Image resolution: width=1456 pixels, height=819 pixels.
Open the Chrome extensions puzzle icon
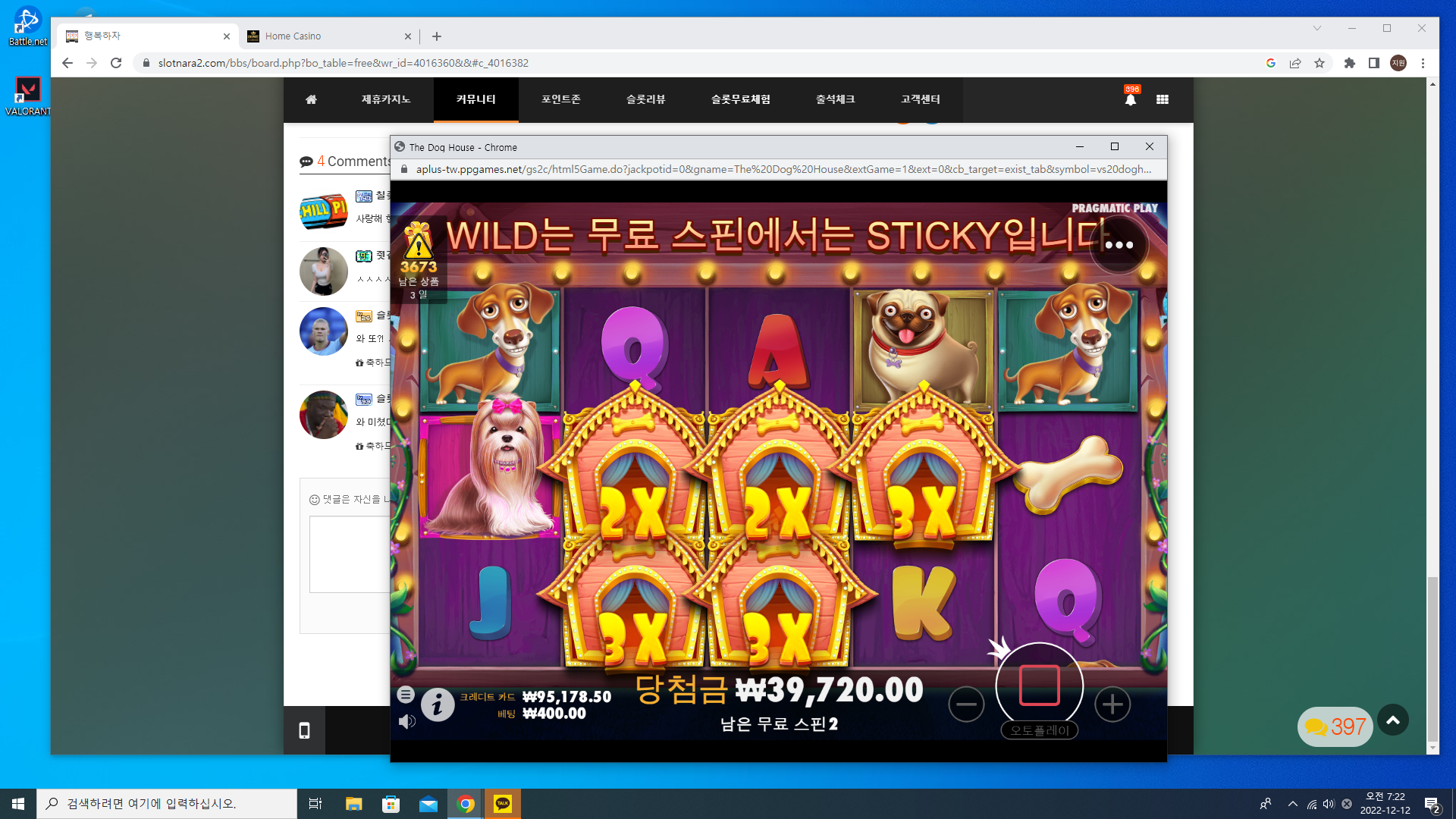[x=1350, y=63]
